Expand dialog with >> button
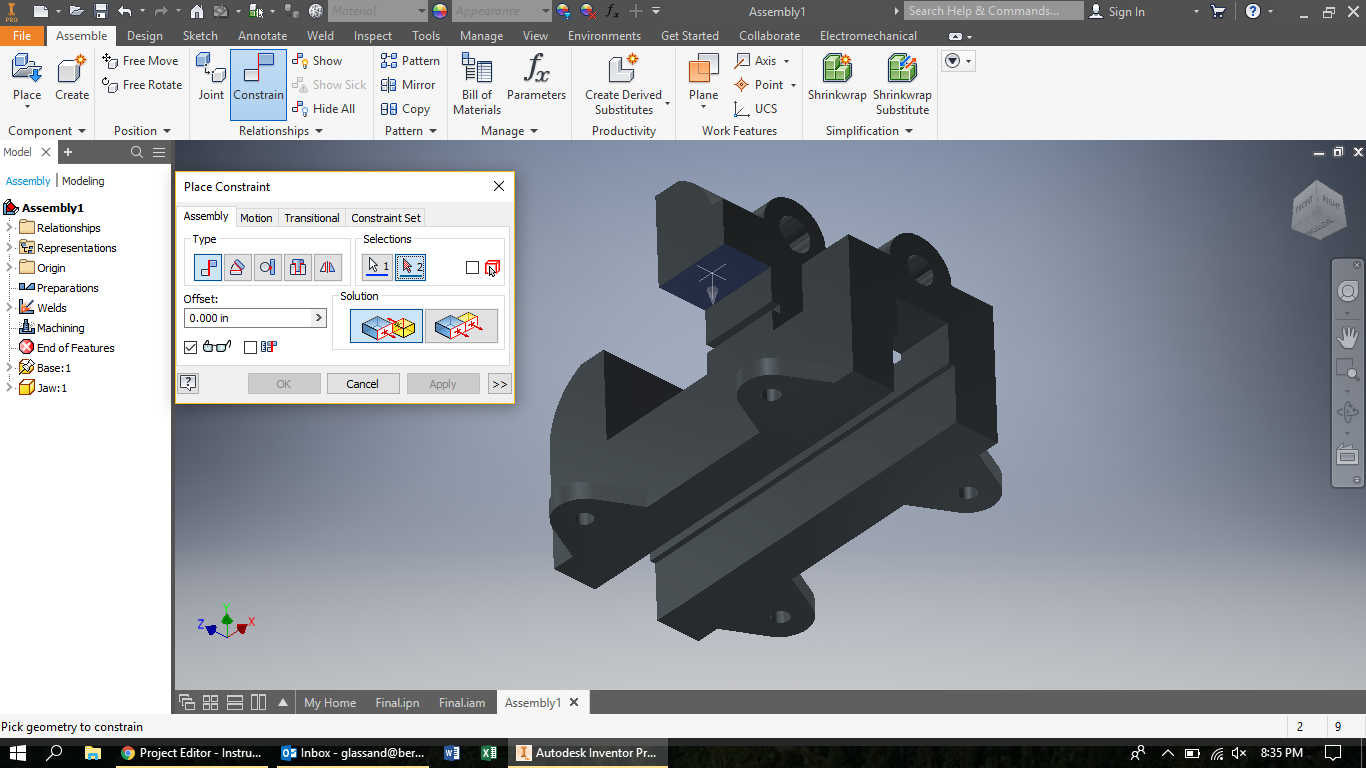 [499, 384]
